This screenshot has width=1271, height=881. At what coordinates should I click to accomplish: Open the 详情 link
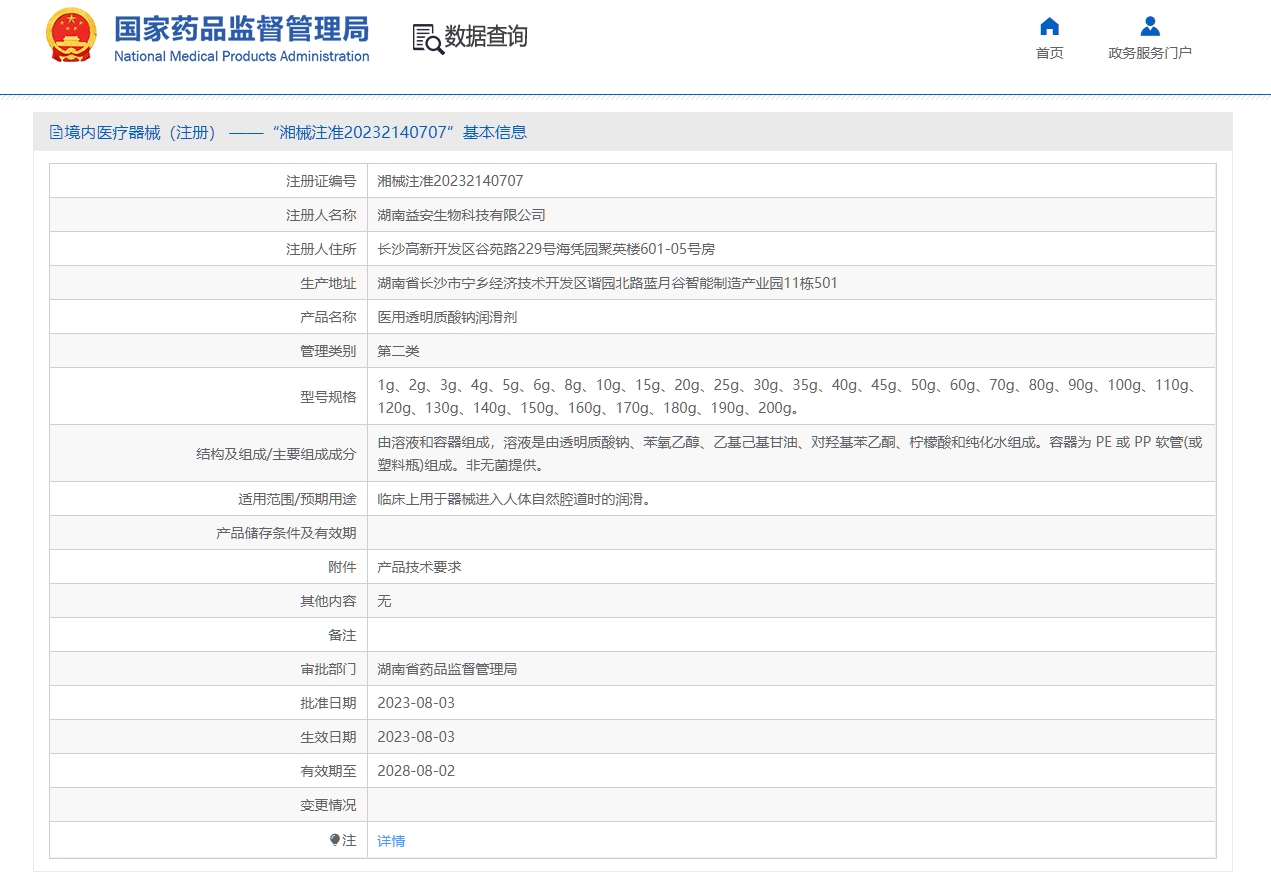391,841
